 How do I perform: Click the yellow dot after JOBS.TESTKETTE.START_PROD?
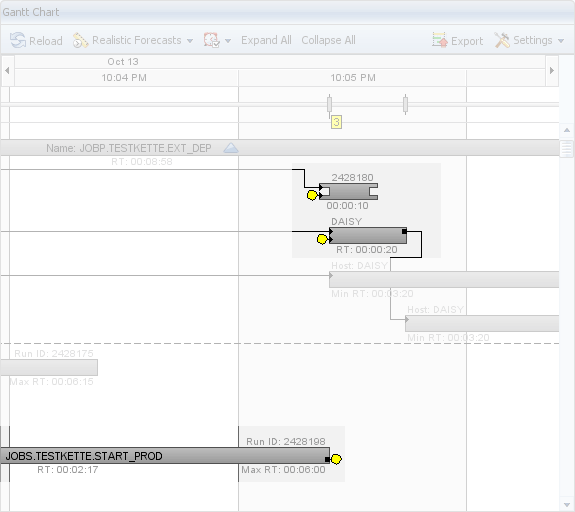[x=336, y=459]
